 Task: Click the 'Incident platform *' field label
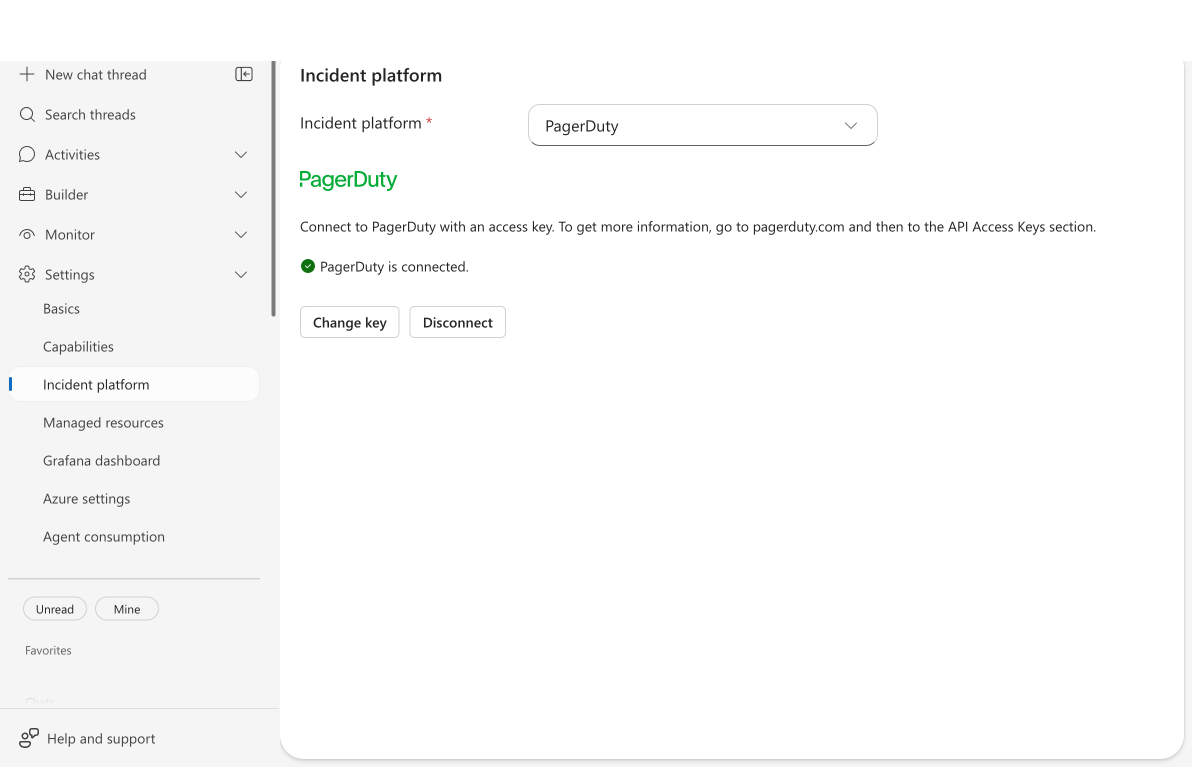pos(366,123)
